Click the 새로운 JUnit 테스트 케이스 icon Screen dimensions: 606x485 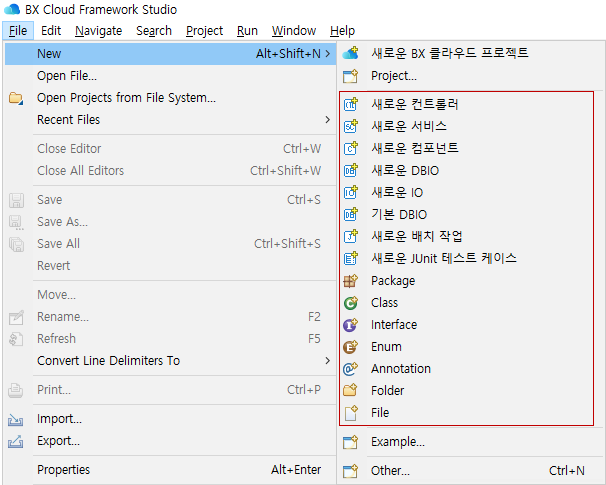350,258
